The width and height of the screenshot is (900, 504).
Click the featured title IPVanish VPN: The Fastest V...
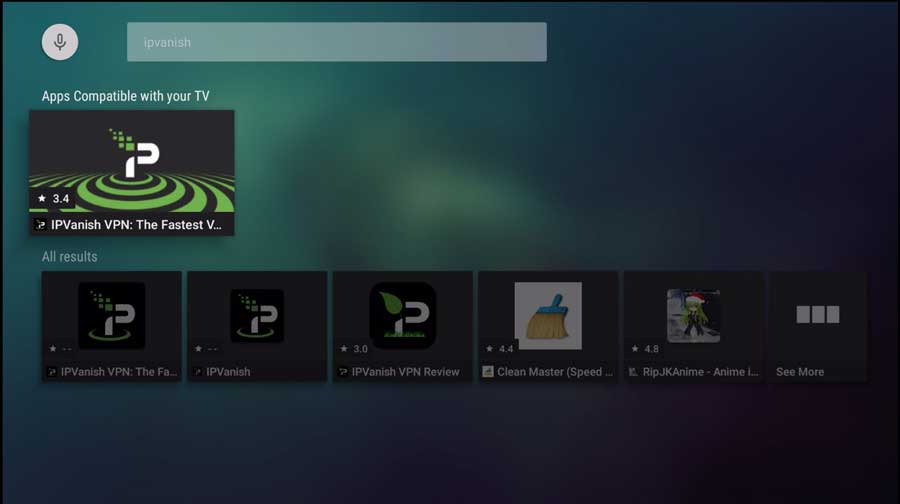[x=136, y=225]
